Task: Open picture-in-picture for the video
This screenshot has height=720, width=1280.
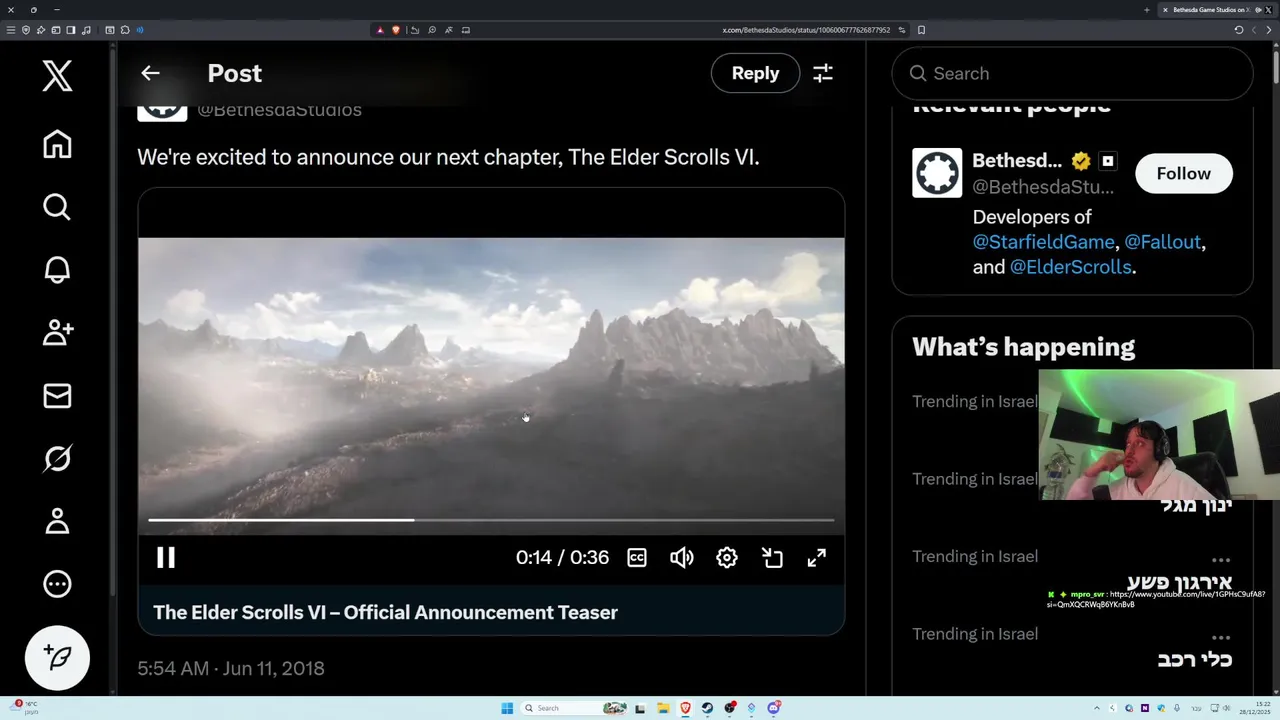Action: pos(772,557)
